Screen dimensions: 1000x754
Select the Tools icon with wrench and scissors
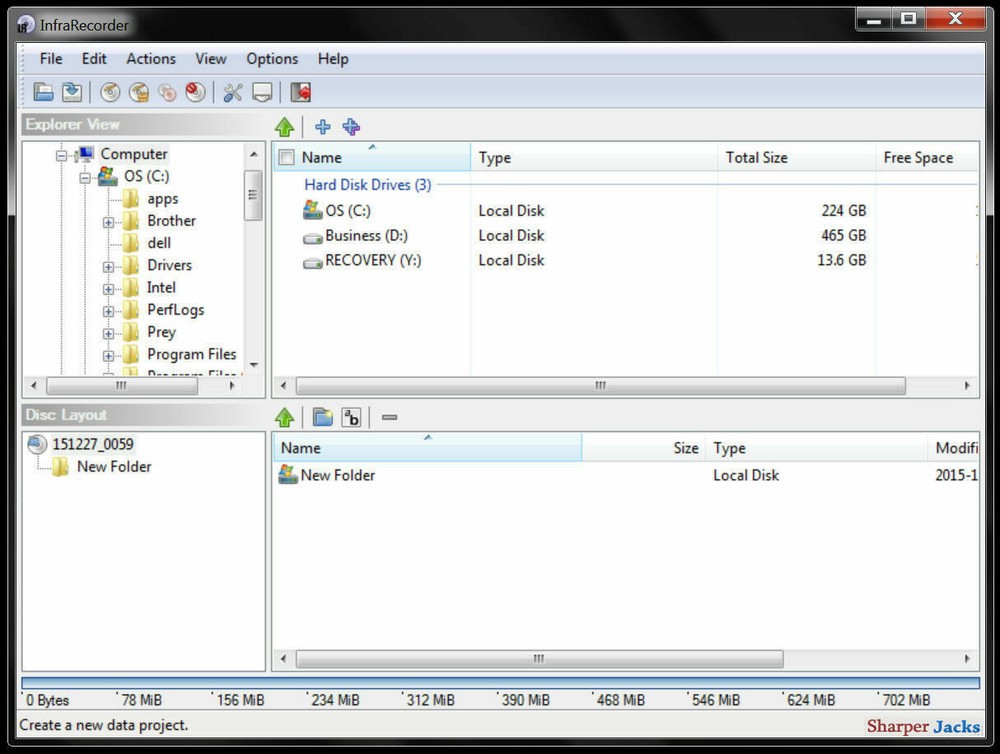[x=234, y=92]
